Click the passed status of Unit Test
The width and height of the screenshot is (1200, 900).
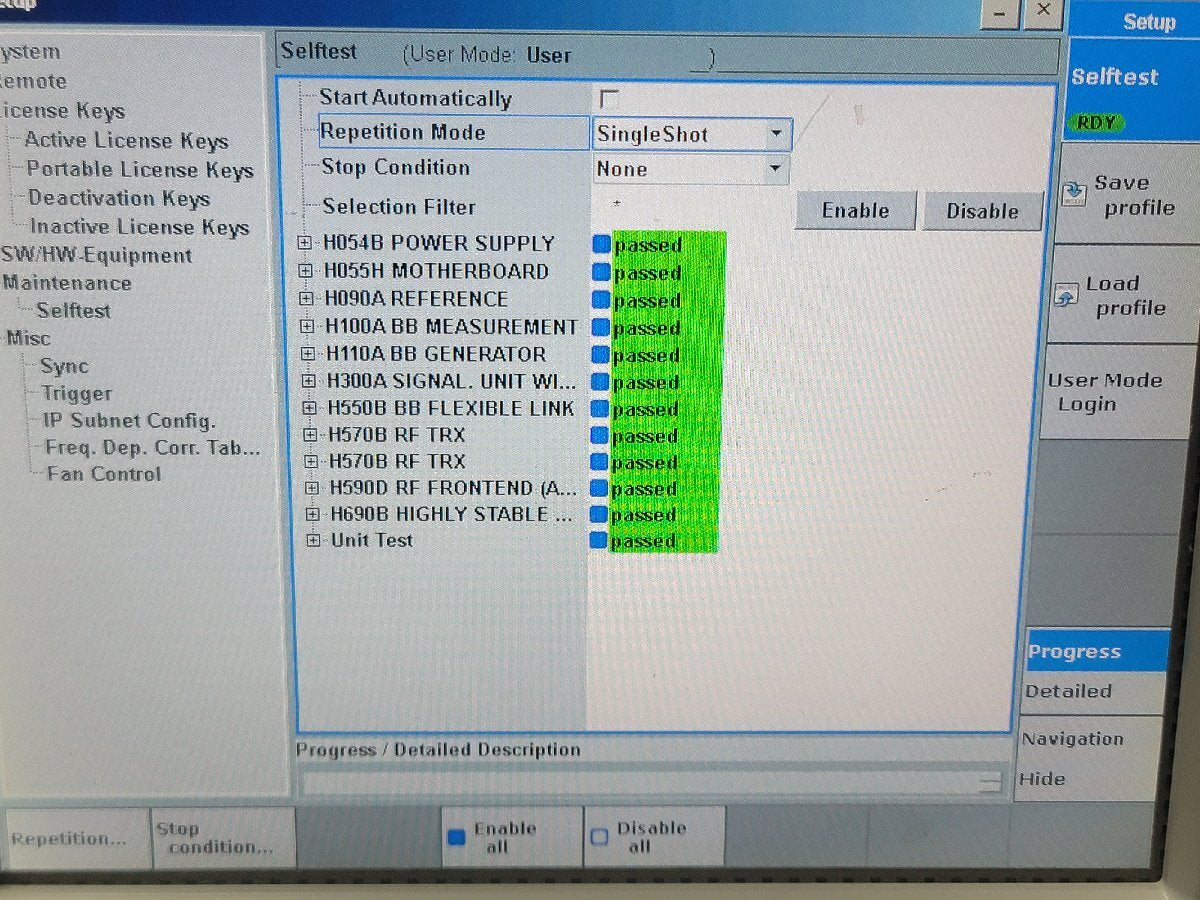(644, 541)
